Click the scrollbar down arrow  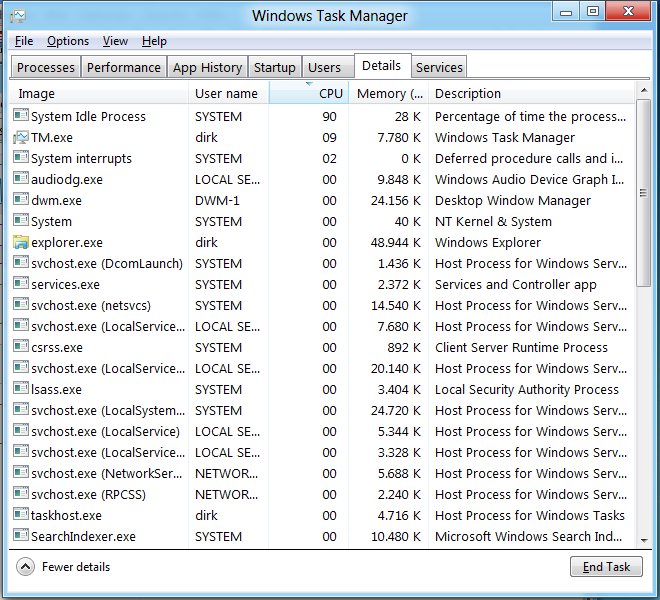pyautogui.click(x=644, y=541)
